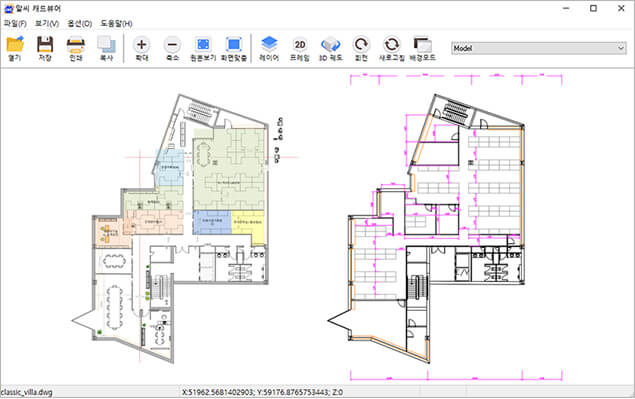The height and width of the screenshot is (399, 635).
Task: Toggle the 2D frame mode icon
Action: [x=300, y=45]
